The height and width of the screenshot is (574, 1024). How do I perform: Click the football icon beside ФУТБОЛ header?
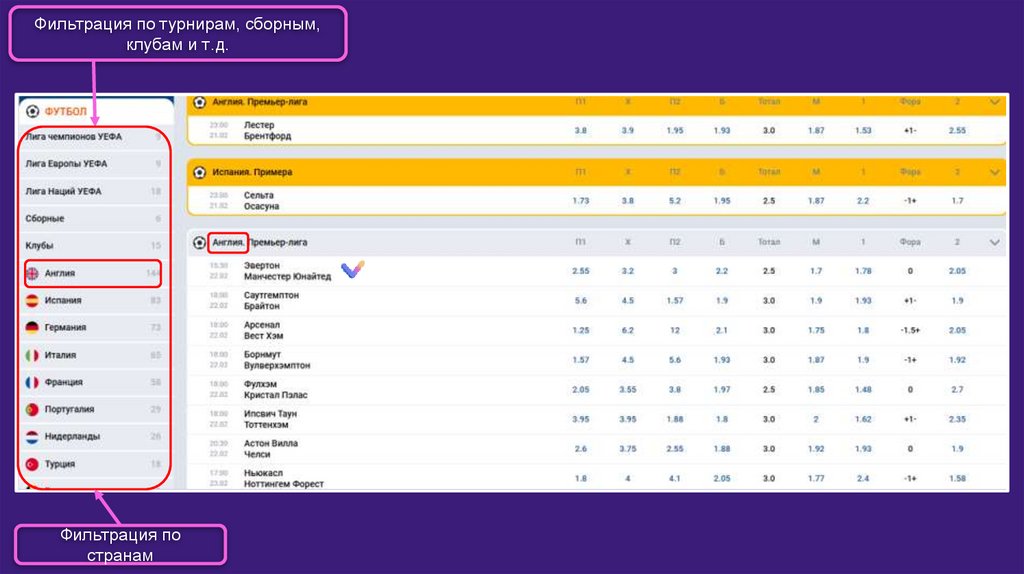click(x=32, y=111)
